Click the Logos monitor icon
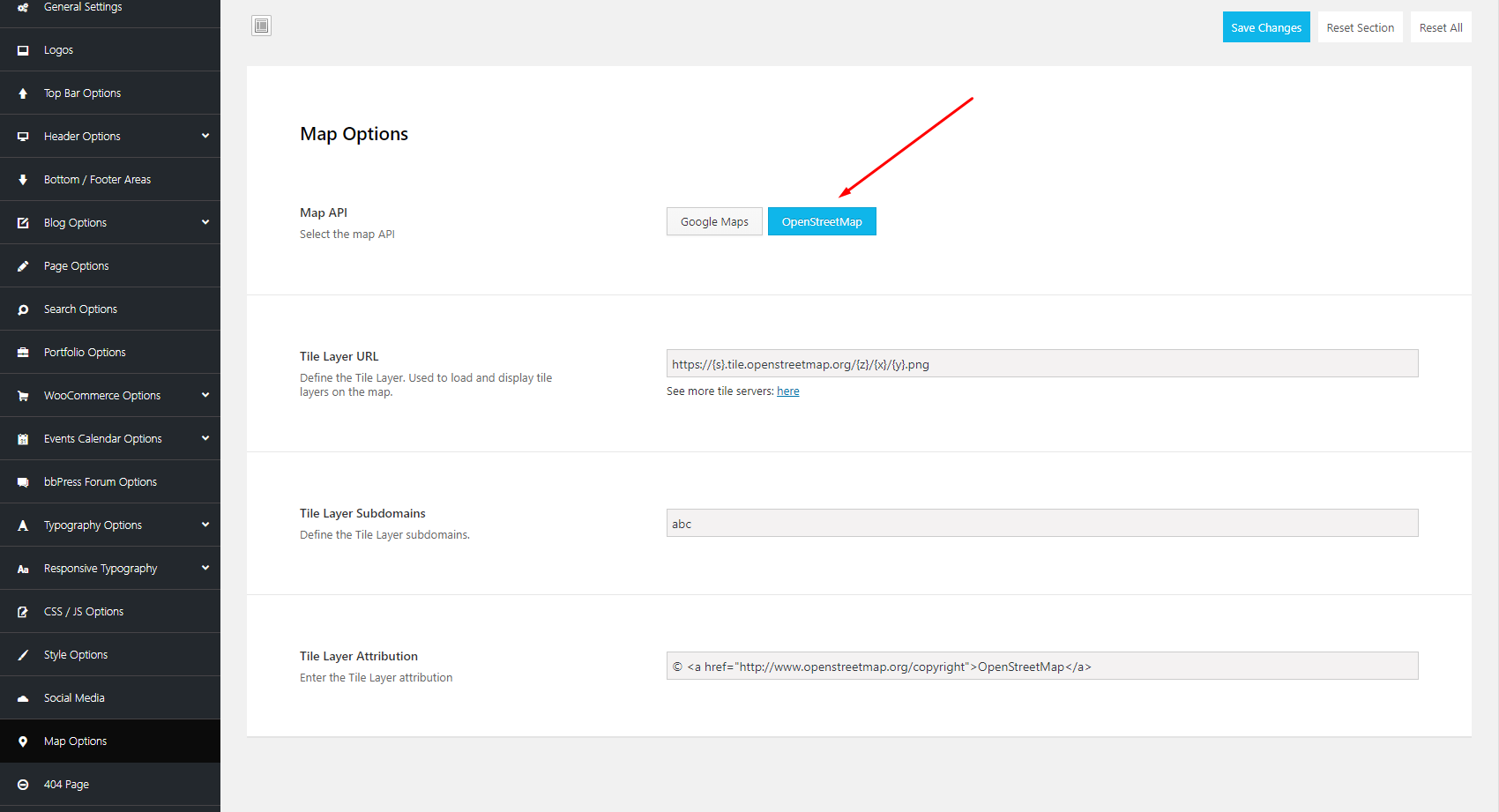This screenshot has height=812, width=1499. click(x=23, y=50)
